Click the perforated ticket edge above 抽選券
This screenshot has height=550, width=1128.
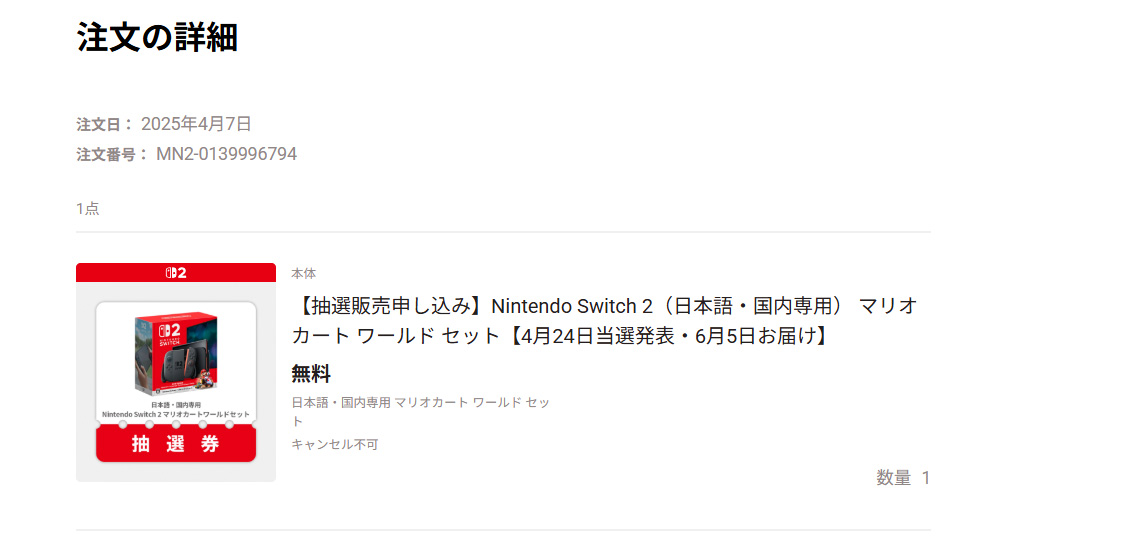pos(176,425)
